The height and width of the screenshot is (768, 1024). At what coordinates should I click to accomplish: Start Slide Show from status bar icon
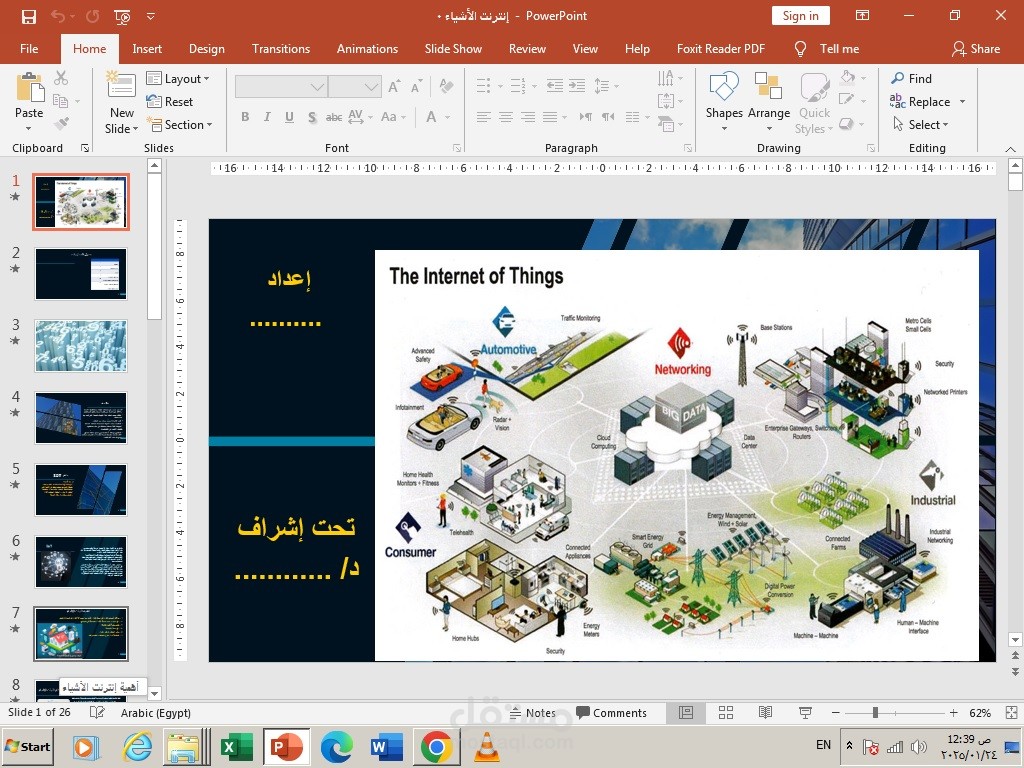click(805, 712)
